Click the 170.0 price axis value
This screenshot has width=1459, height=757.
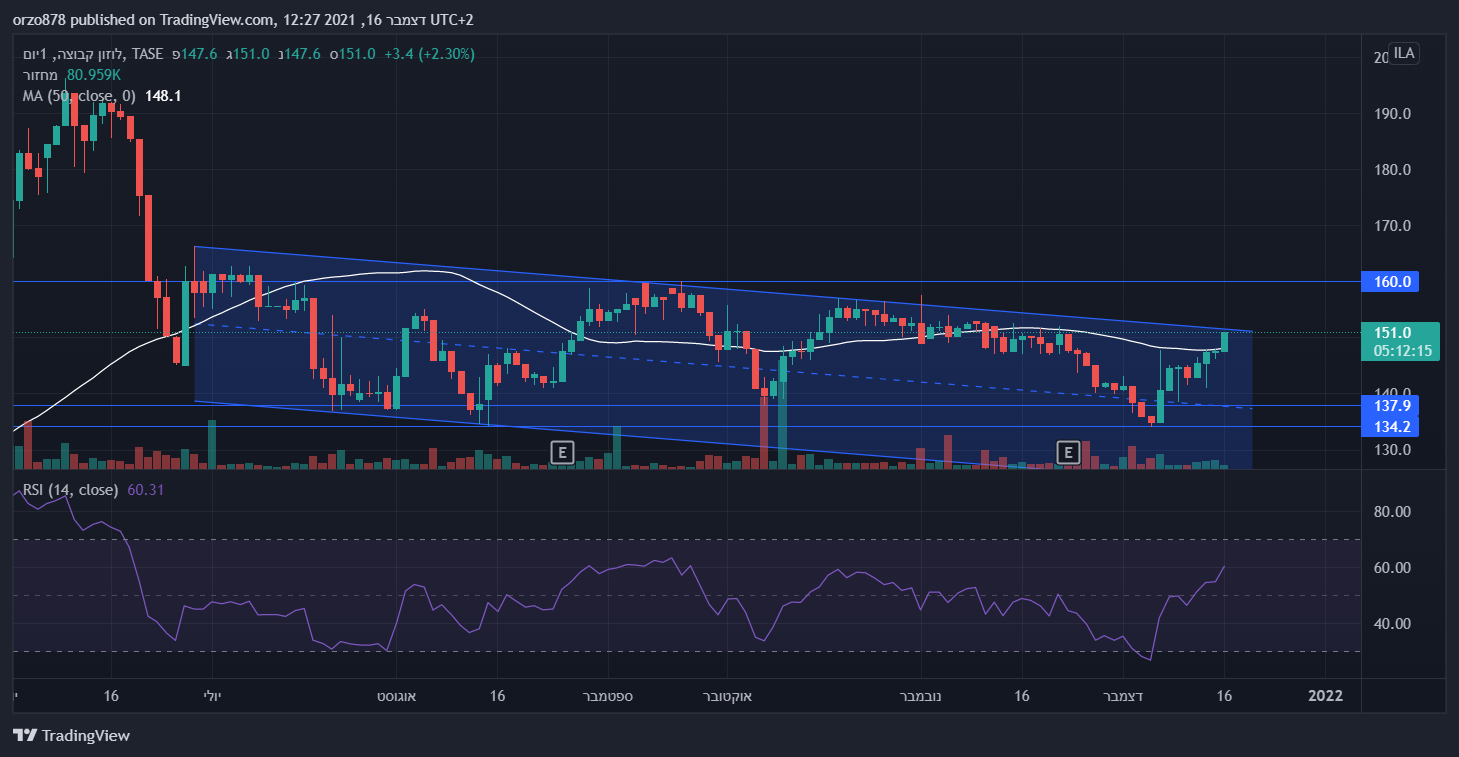(x=1392, y=226)
